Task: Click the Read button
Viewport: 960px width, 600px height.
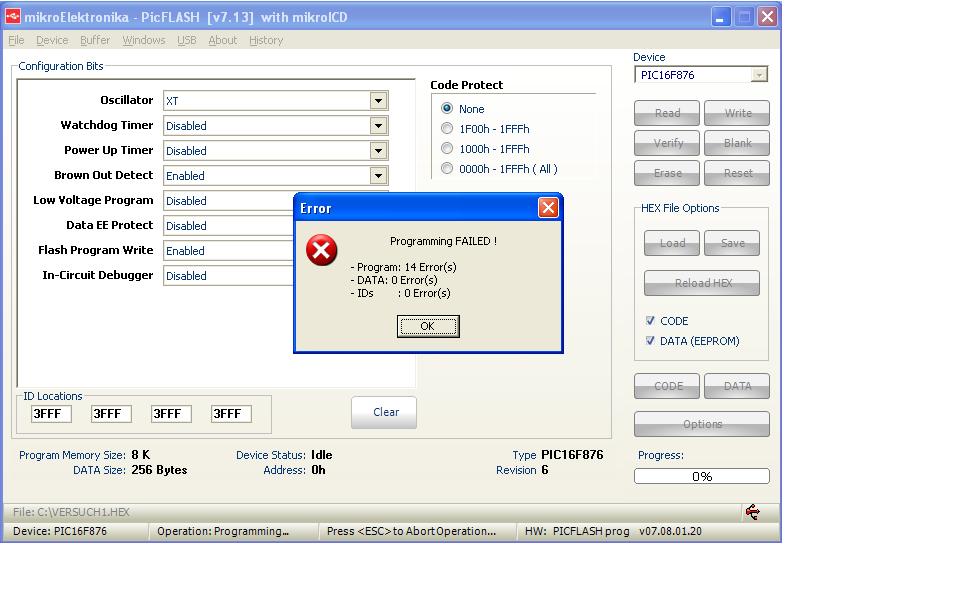Action: click(x=667, y=113)
